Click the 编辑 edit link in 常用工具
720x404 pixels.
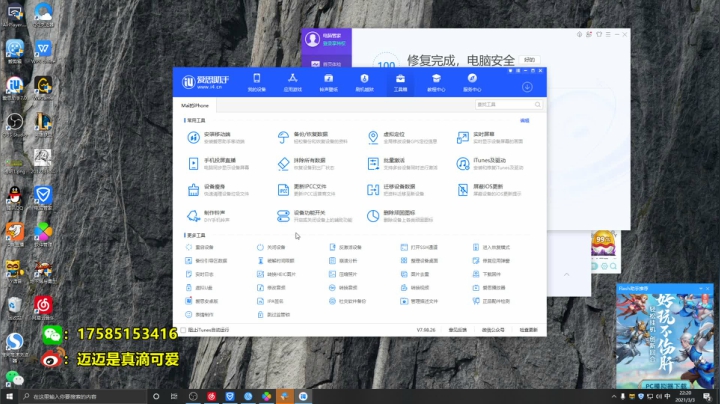[525, 120]
